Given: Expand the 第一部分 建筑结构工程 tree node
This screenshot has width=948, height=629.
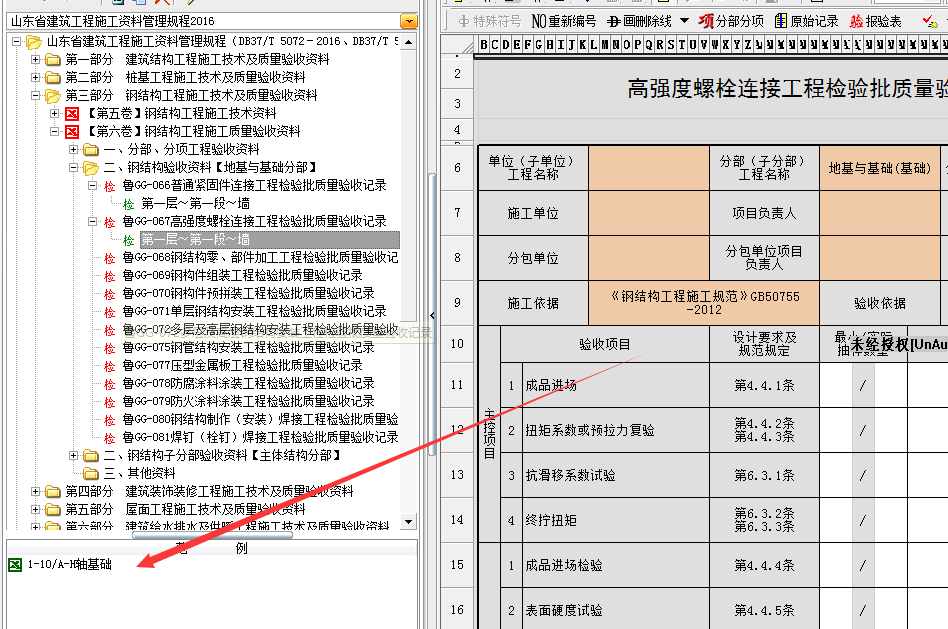Looking at the screenshot, I should coord(36,60).
